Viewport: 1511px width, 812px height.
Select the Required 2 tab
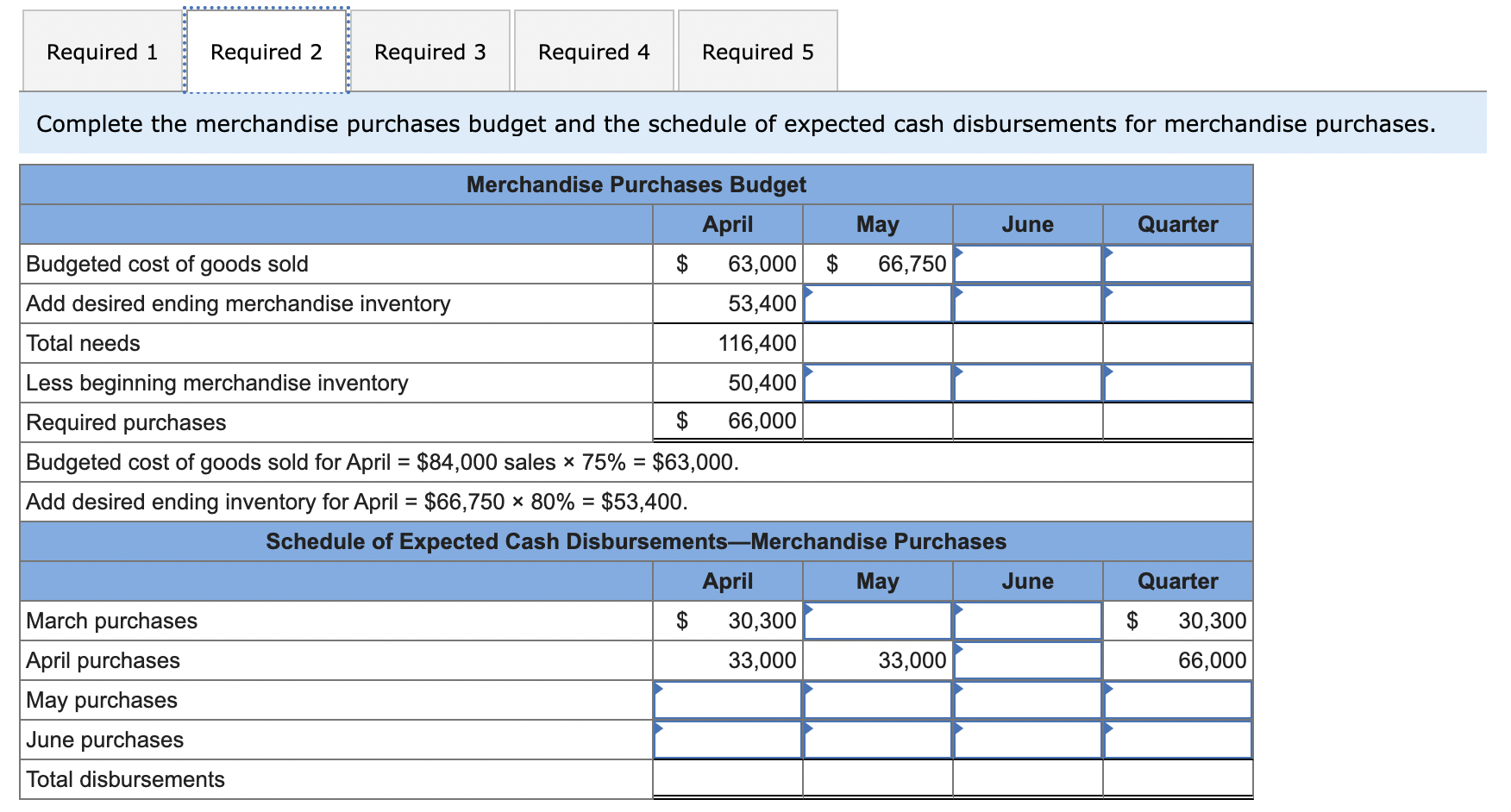tap(266, 52)
